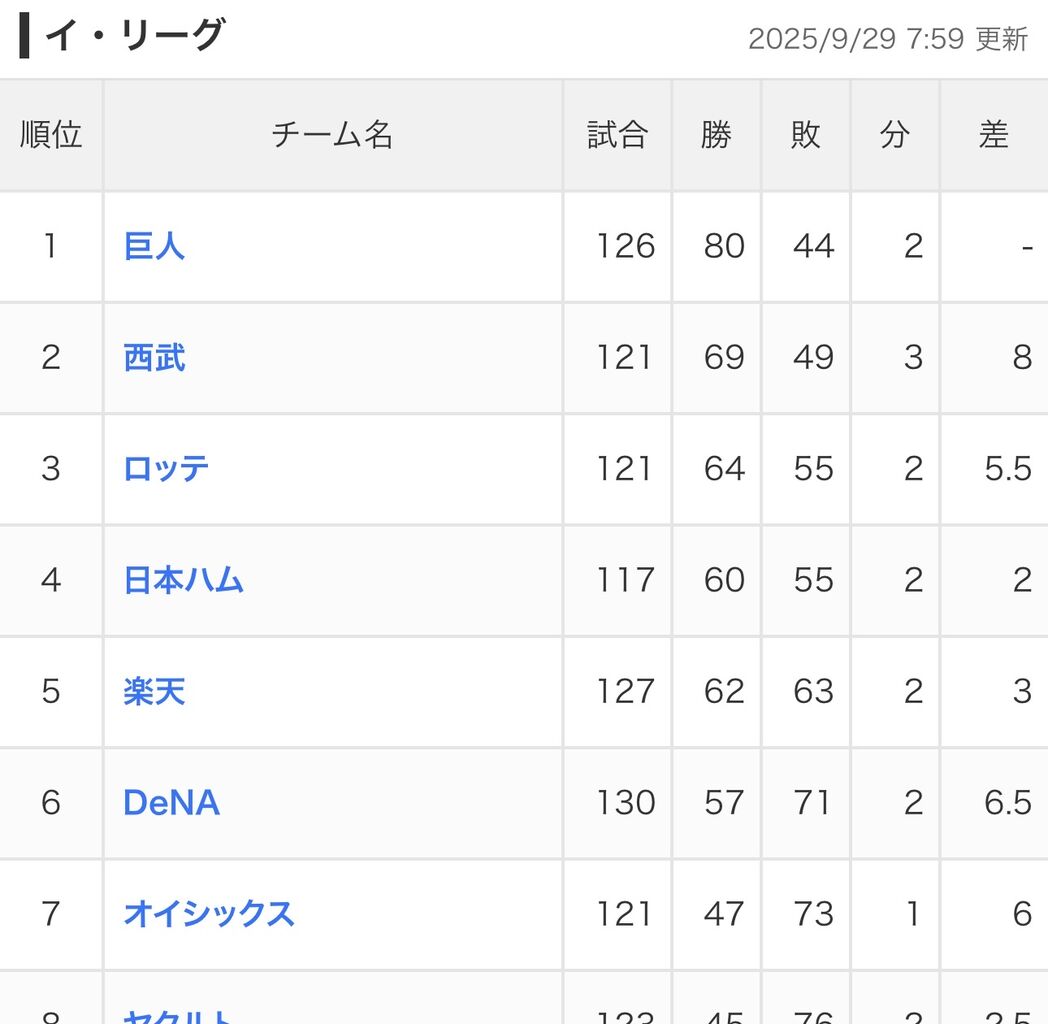The width and height of the screenshot is (1048, 1024).
Task: Click the 分 column header
Action: [894, 135]
